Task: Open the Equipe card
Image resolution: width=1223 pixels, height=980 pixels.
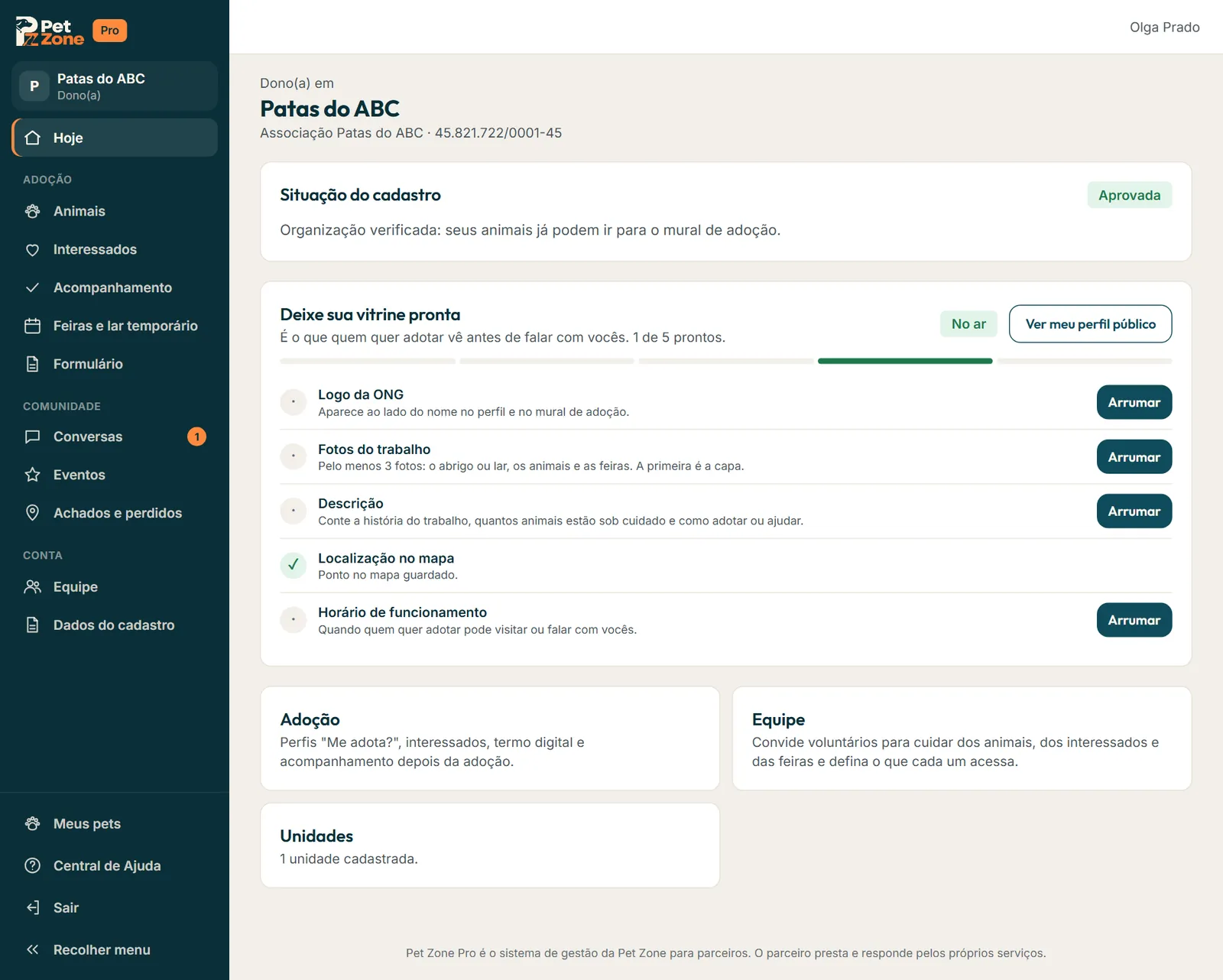Action: (x=962, y=738)
